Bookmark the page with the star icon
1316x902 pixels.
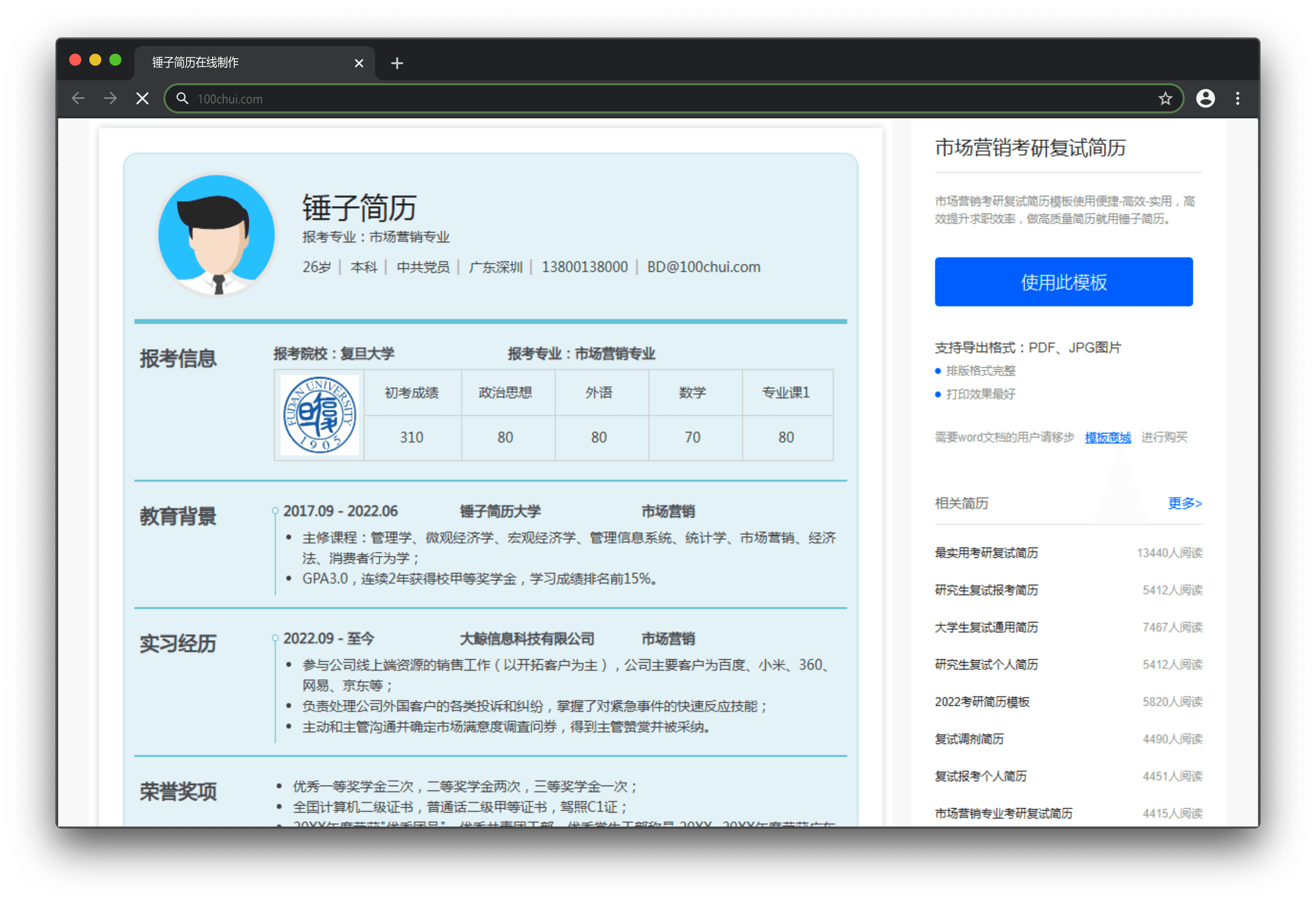(x=1165, y=99)
